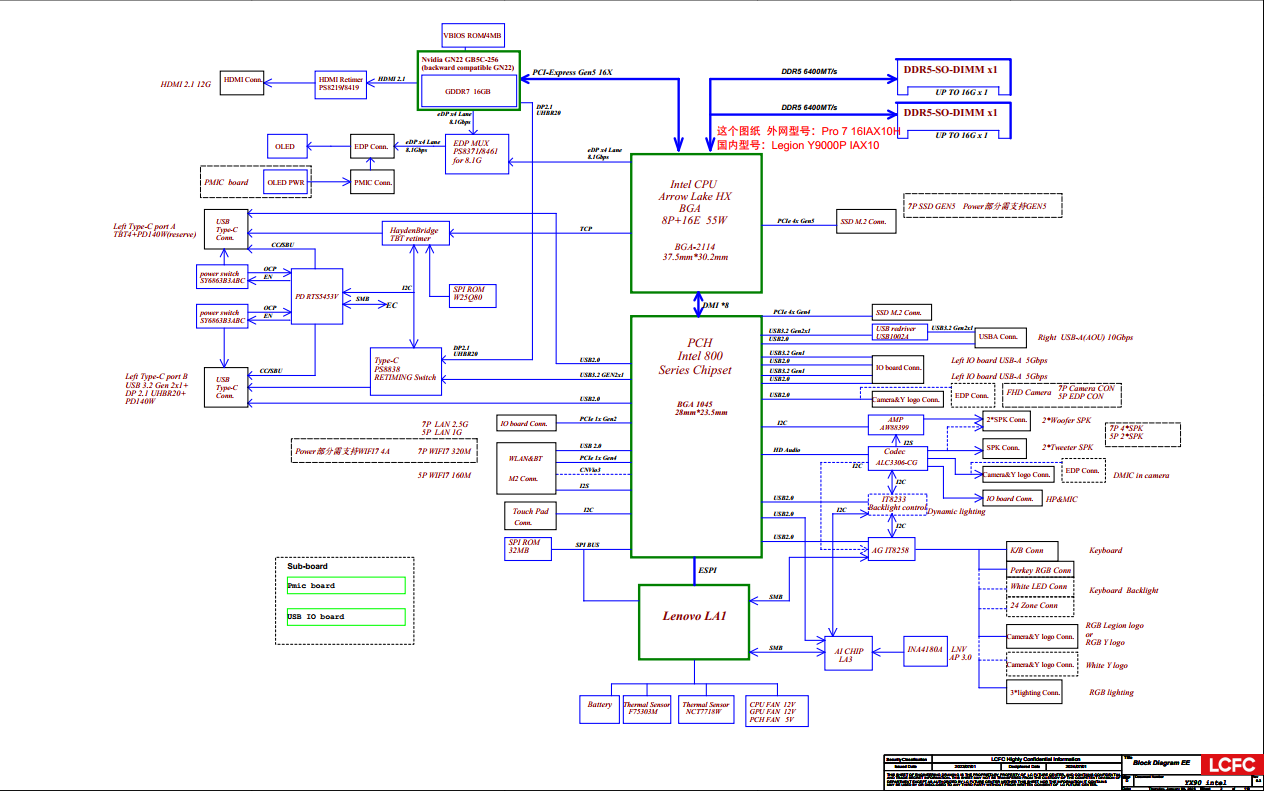Screen dimensions: 1264x791
Task: Click the PMIC Conn. block
Action: click(x=372, y=182)
